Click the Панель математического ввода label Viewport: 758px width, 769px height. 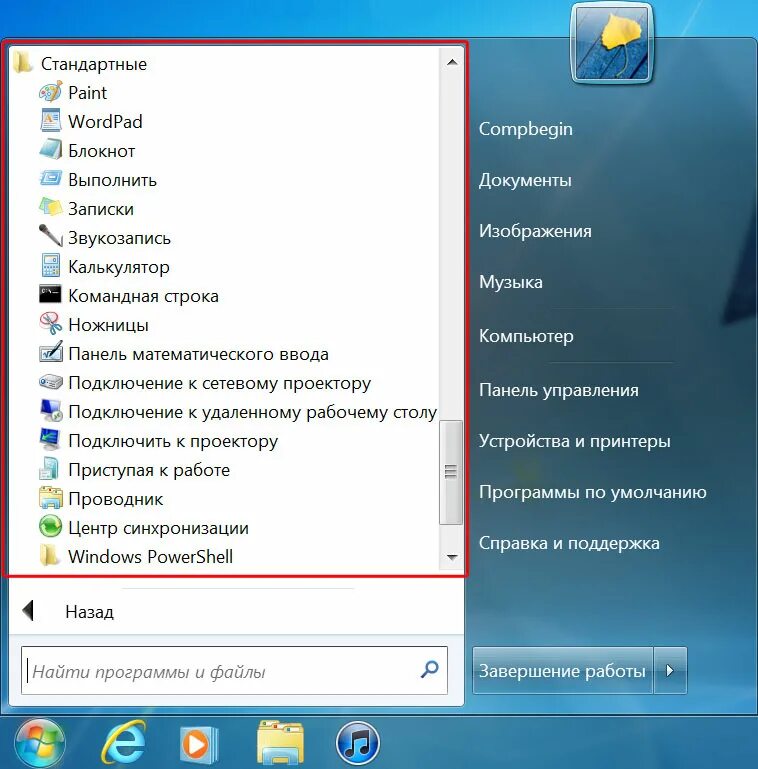tap(198, 354)
